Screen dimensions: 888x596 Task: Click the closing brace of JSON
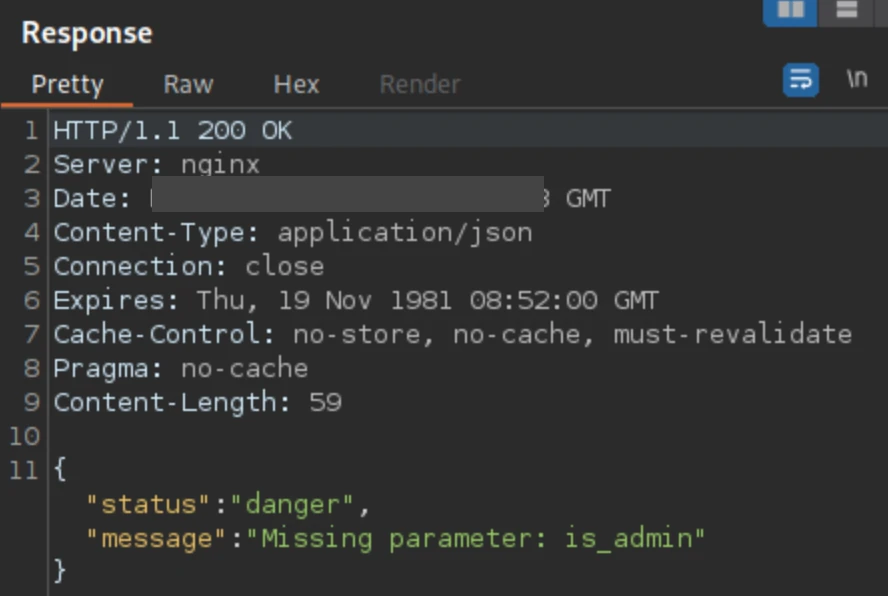pyautogui.click(x=60, y=570)
